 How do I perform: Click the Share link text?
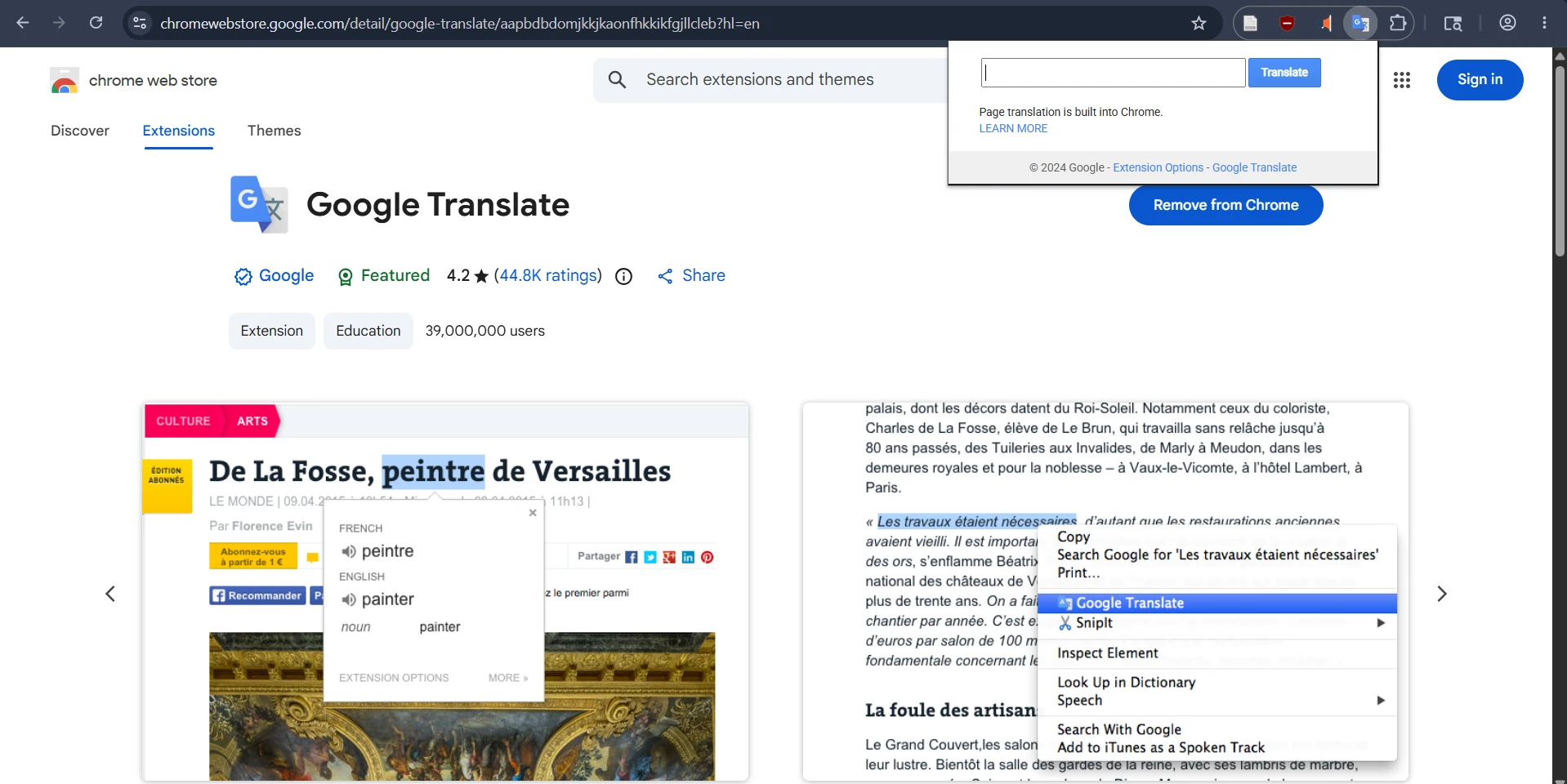point(703,275)
